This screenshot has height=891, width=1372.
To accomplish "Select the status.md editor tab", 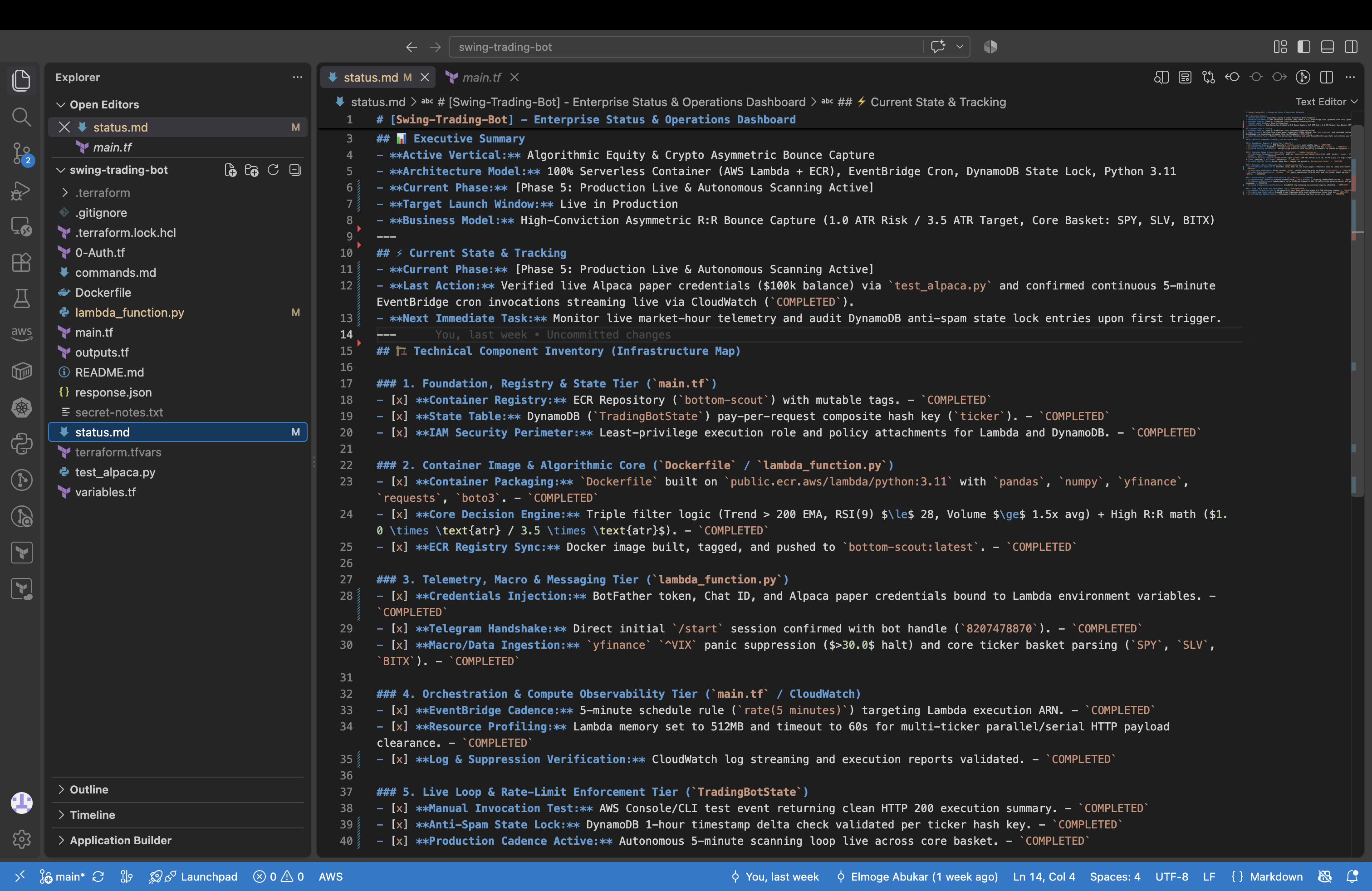I will click(371, 77).
